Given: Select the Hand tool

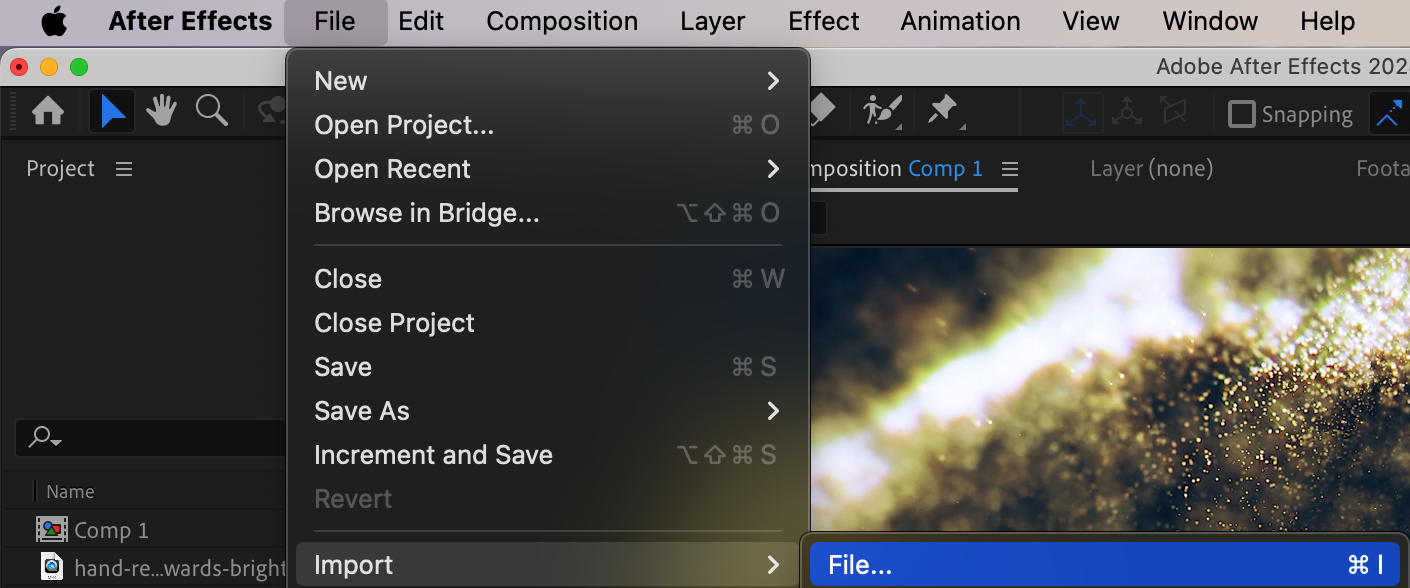Looking at the screenshot, I should coord(161,111).
